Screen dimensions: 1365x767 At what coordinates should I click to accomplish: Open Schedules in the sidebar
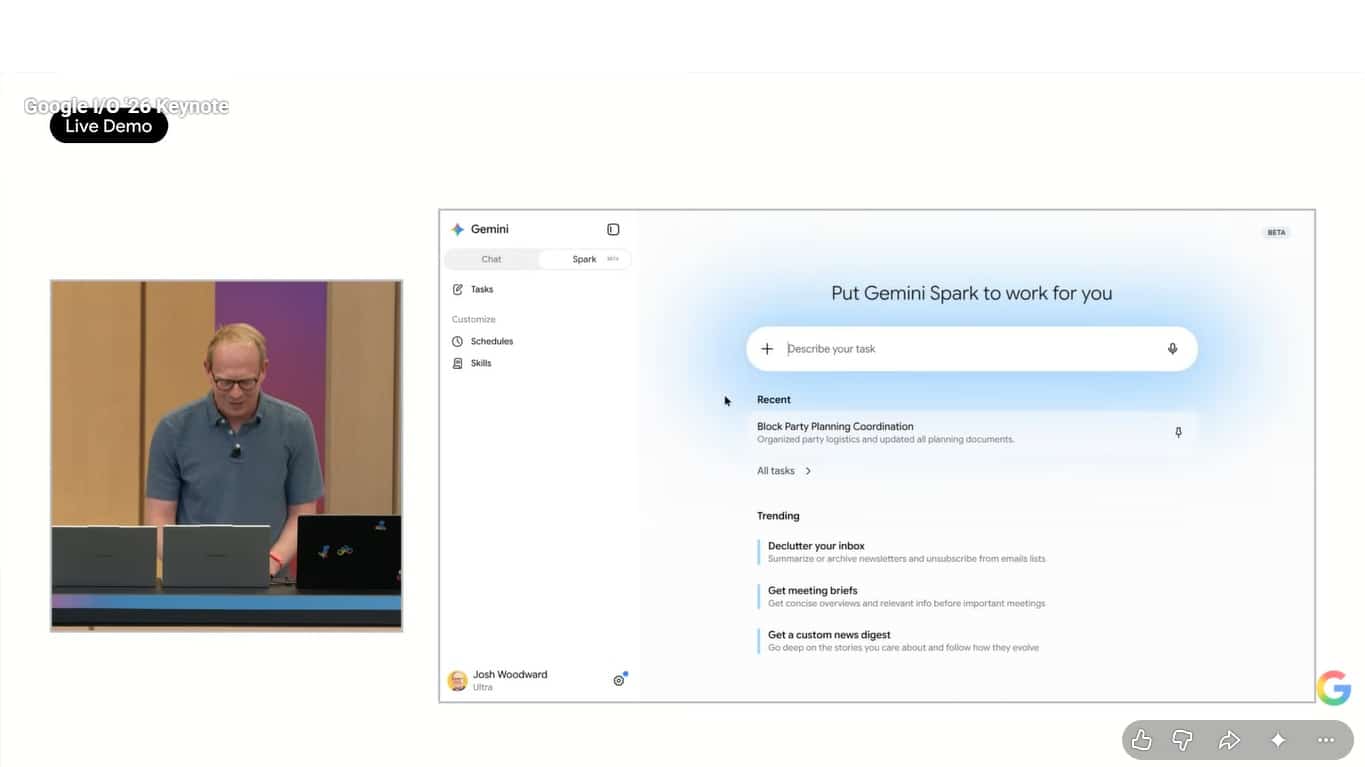coord(492,341)
